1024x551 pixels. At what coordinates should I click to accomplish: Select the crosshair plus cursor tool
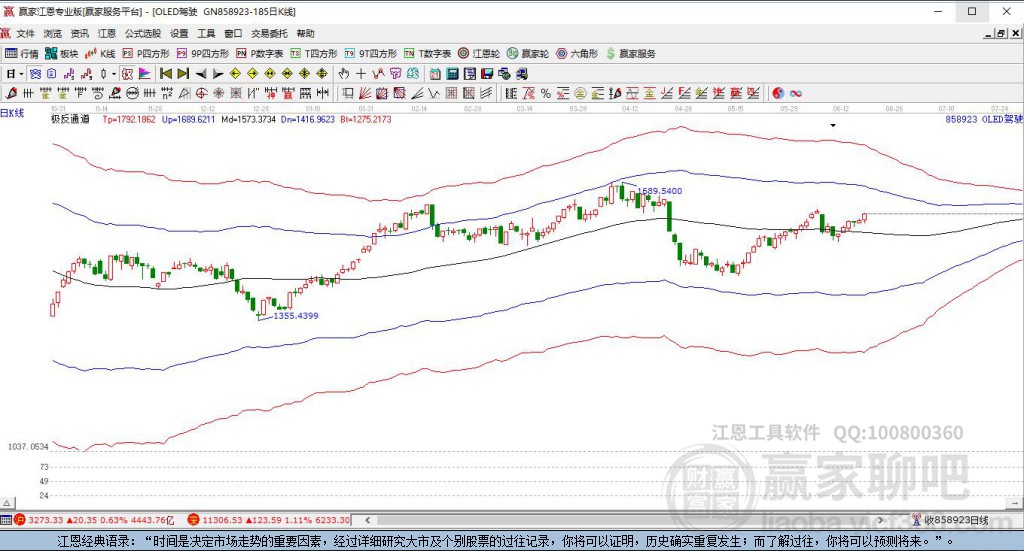tap(360, 74)
